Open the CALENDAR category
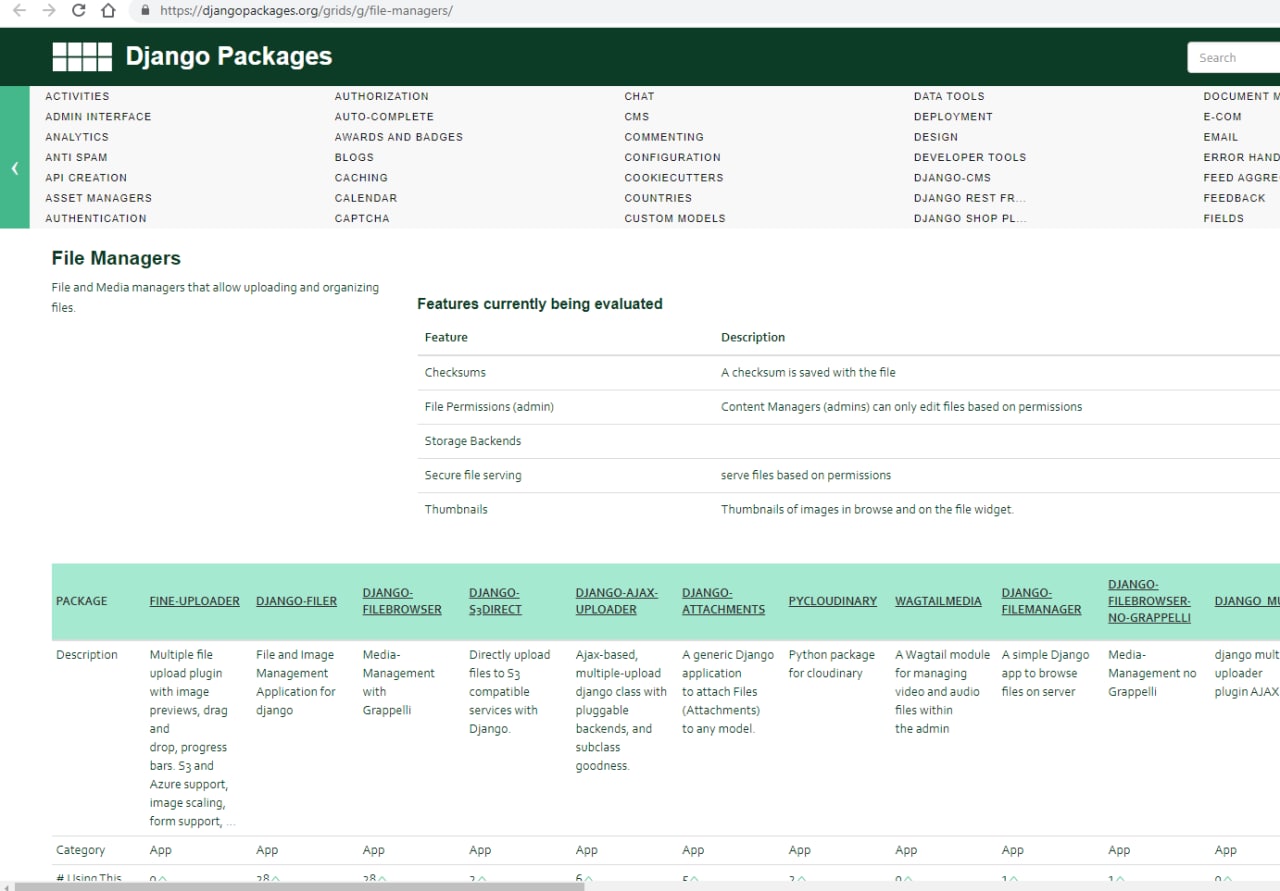Image resolution: width=1280 pixels, height=891 pixels. pyautogui.click(x=366, y=198)
